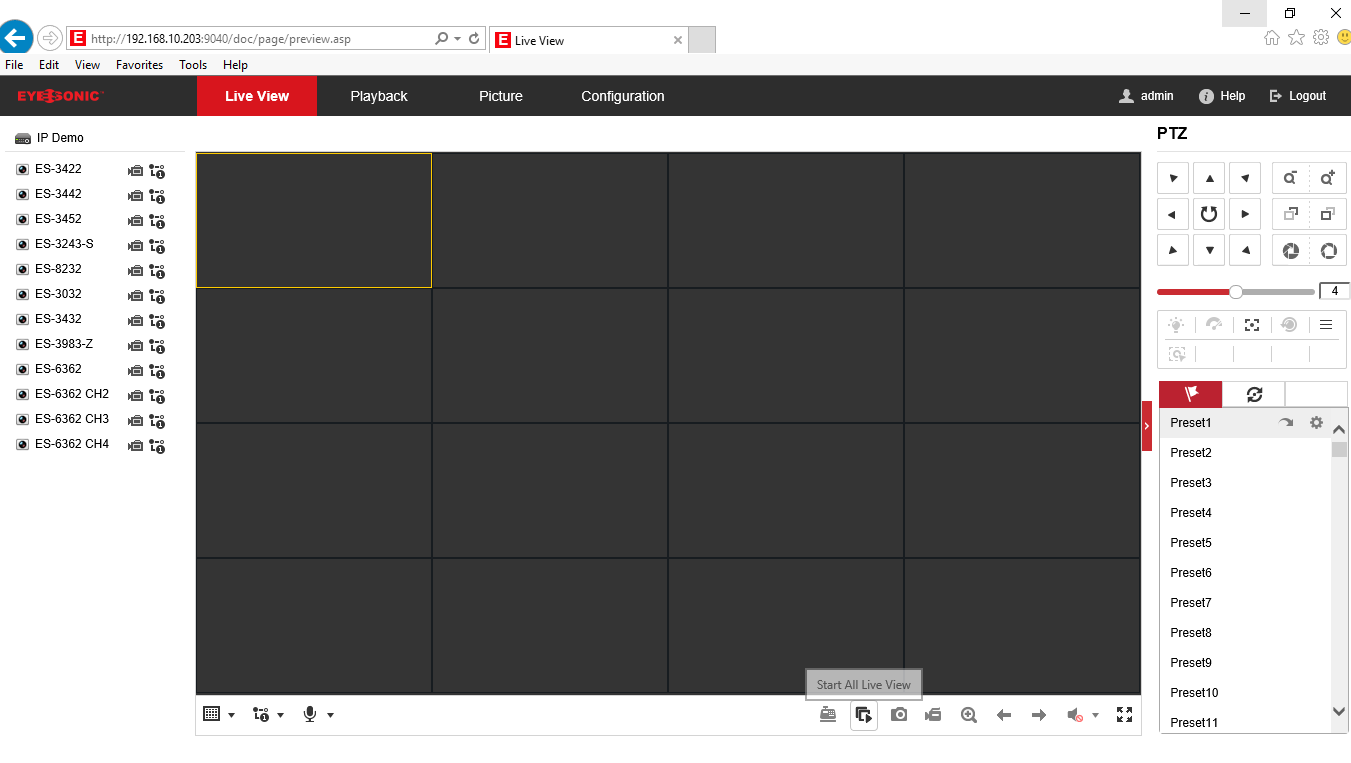Tilt the PTZ camera up
The image size is (1351, 763).
point(1209,178)
